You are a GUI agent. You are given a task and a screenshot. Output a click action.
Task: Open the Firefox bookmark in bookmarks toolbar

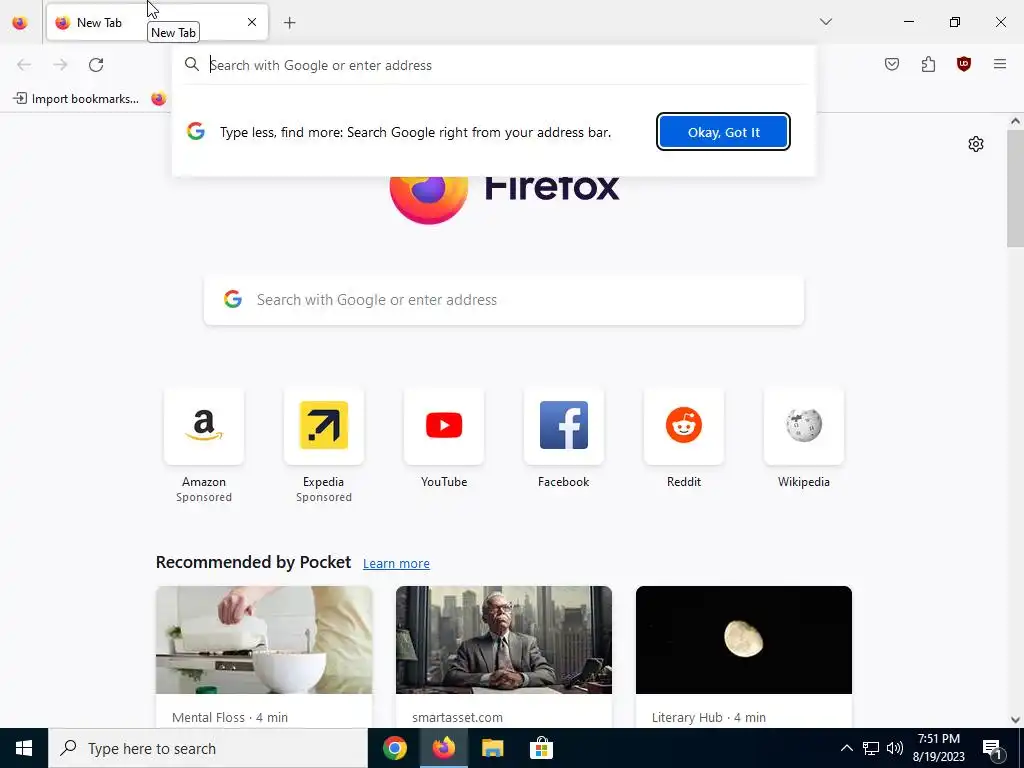[159, 99]
